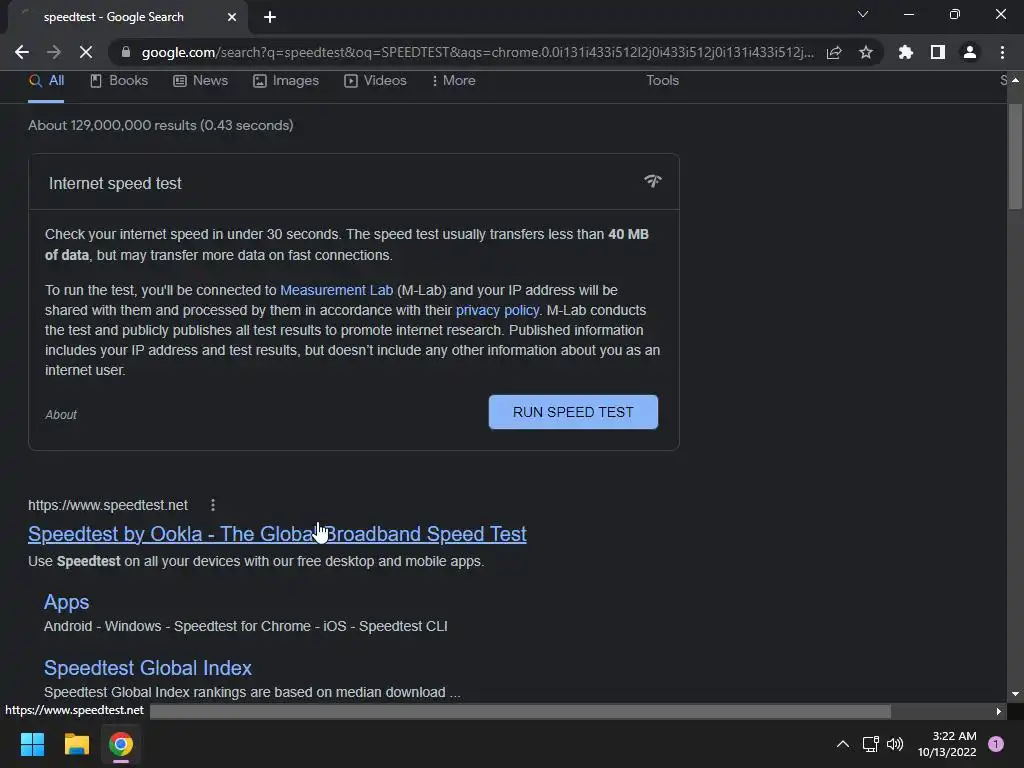Open the Extensions puzzle icon
Image resolution: width=1024 pixels, height=768 pixels.
[906, 52]
